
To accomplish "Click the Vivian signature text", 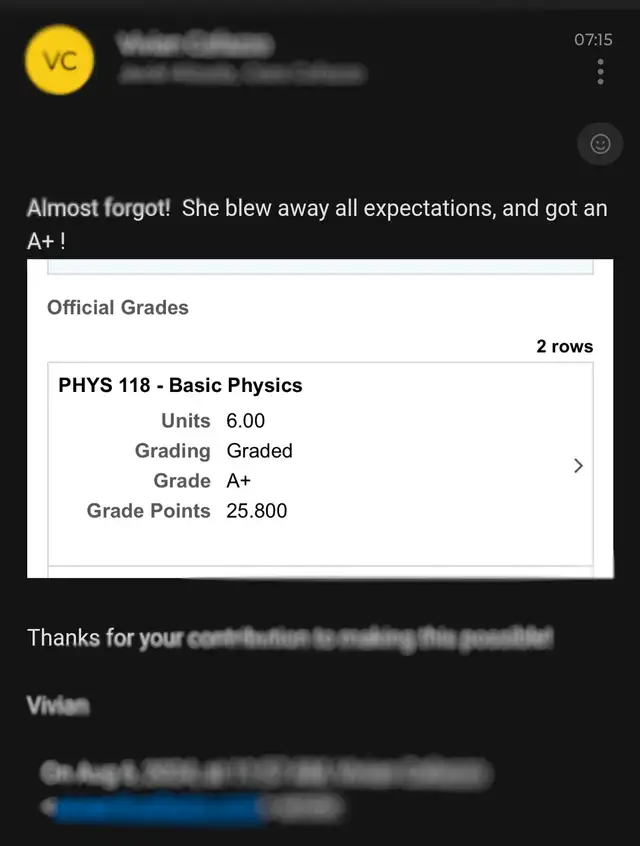I will click(58, 705).
